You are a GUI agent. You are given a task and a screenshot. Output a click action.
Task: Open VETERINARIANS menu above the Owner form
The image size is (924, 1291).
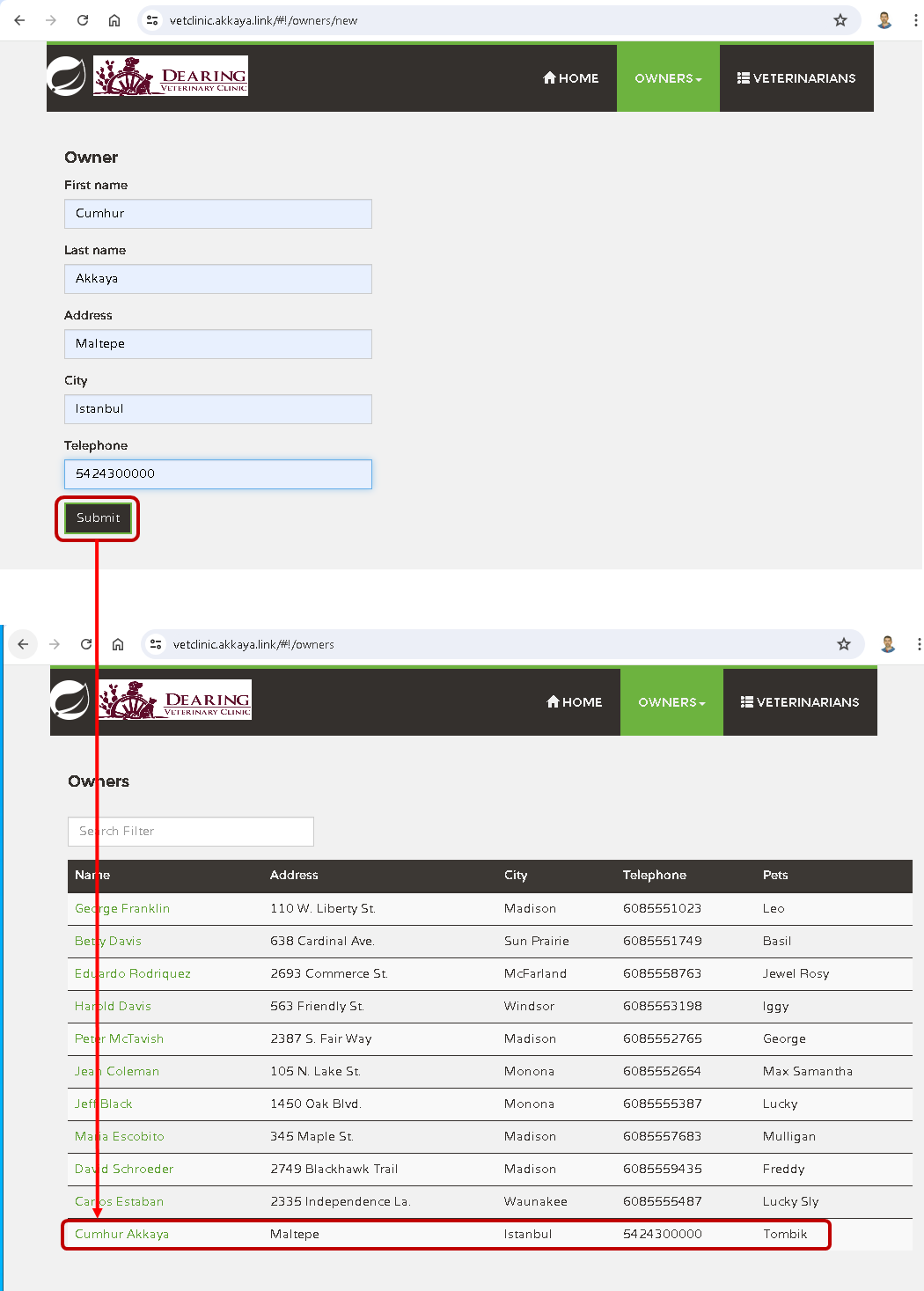[796, 78]
